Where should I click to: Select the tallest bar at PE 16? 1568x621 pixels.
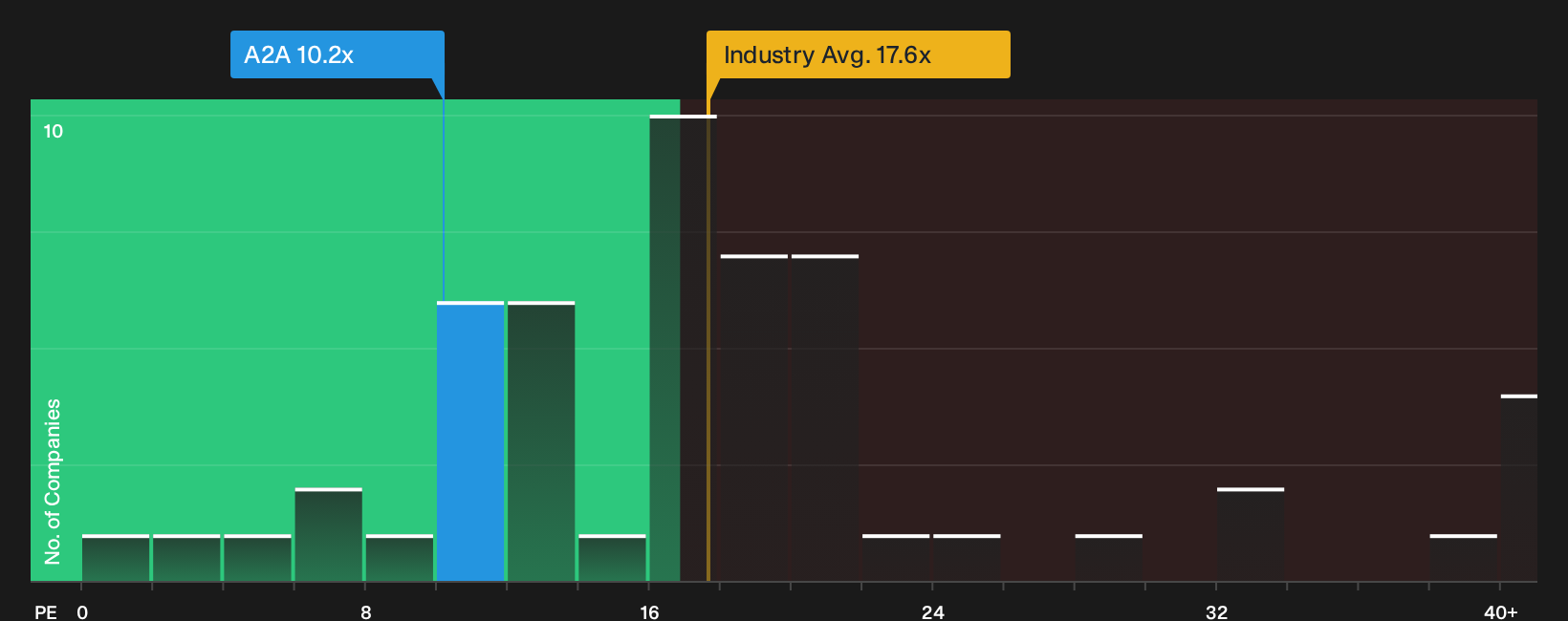683,348
